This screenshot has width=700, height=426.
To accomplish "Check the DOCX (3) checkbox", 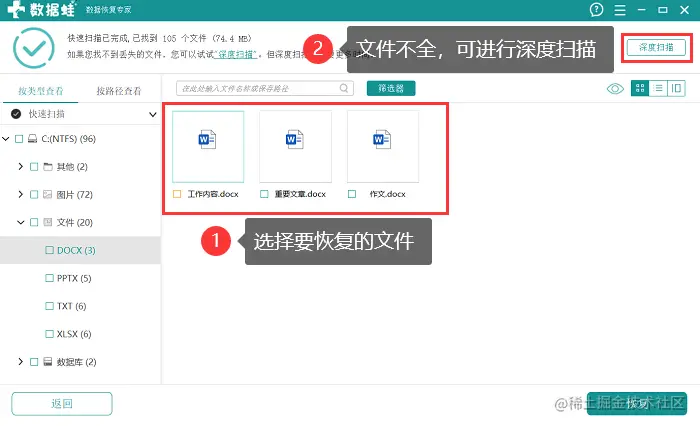I will [x=49, y=250].
